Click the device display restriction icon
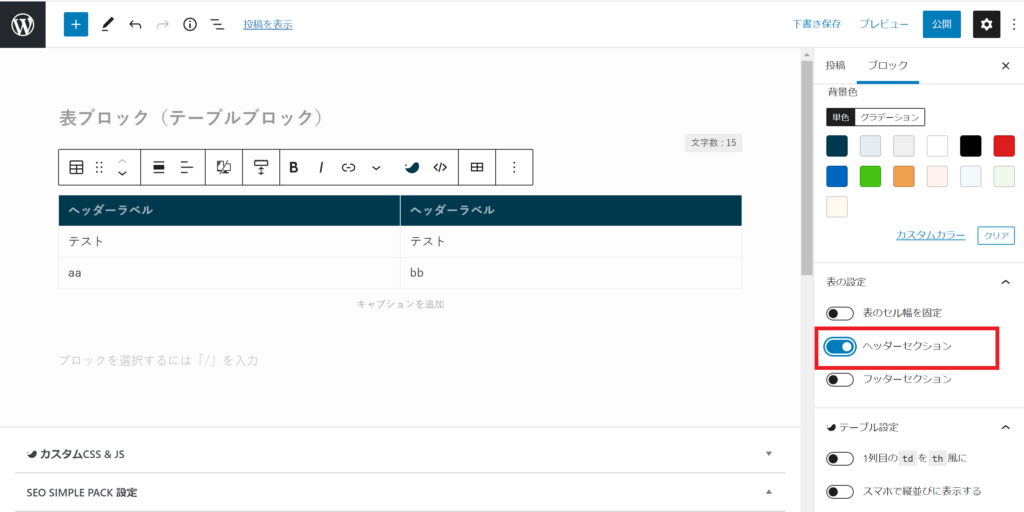This screenshot has width=1024, height=512. [x=223, y=167]
